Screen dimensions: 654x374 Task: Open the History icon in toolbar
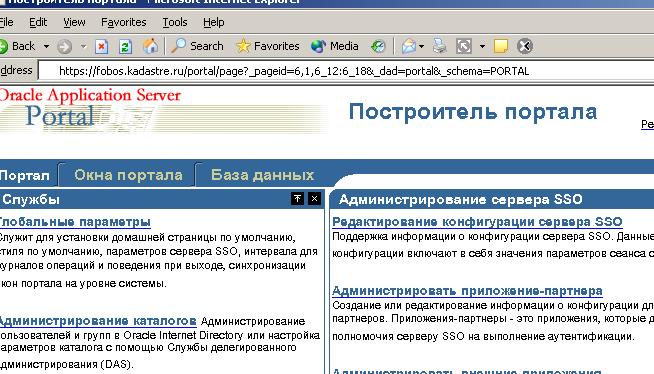pos(378,46)
